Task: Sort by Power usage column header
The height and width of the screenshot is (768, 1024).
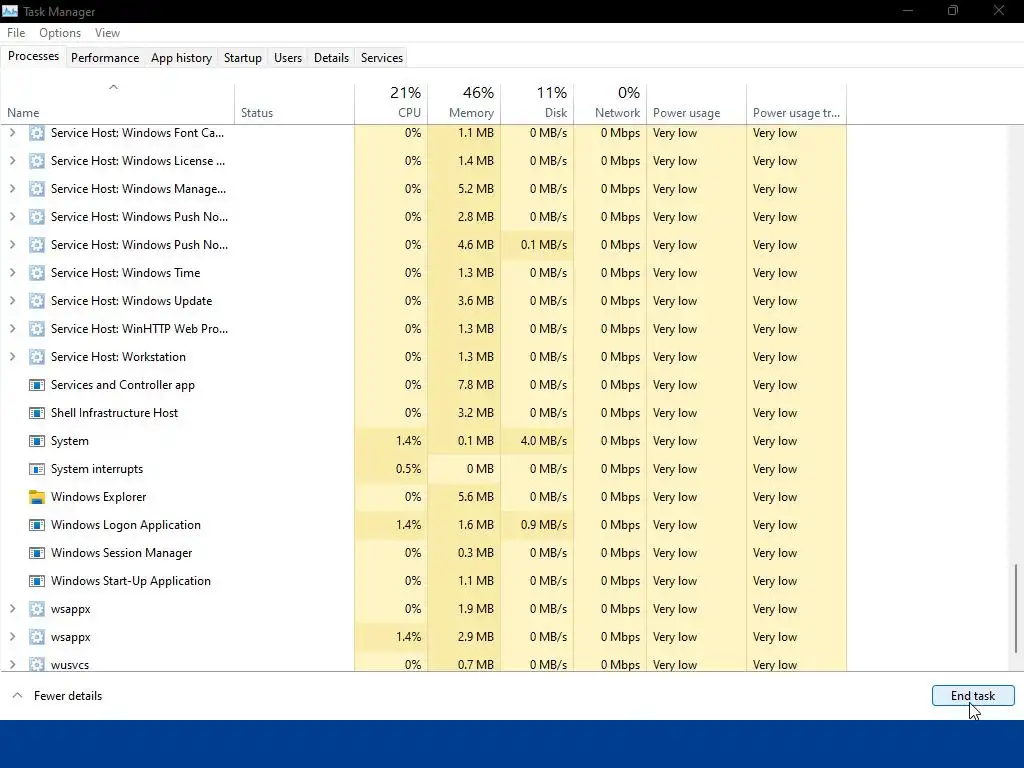Action: (x=697, y=103)
